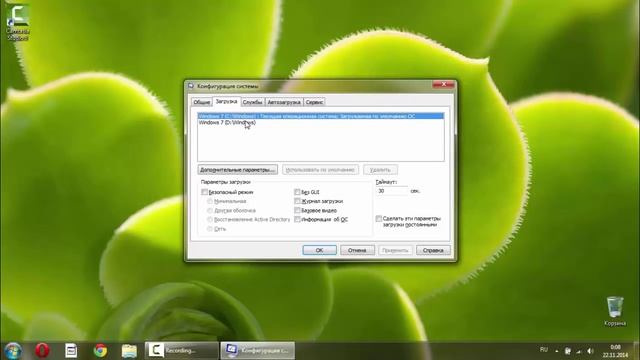Select Windows 7 (C:\Windows) boot entry

tap(321, 116)
